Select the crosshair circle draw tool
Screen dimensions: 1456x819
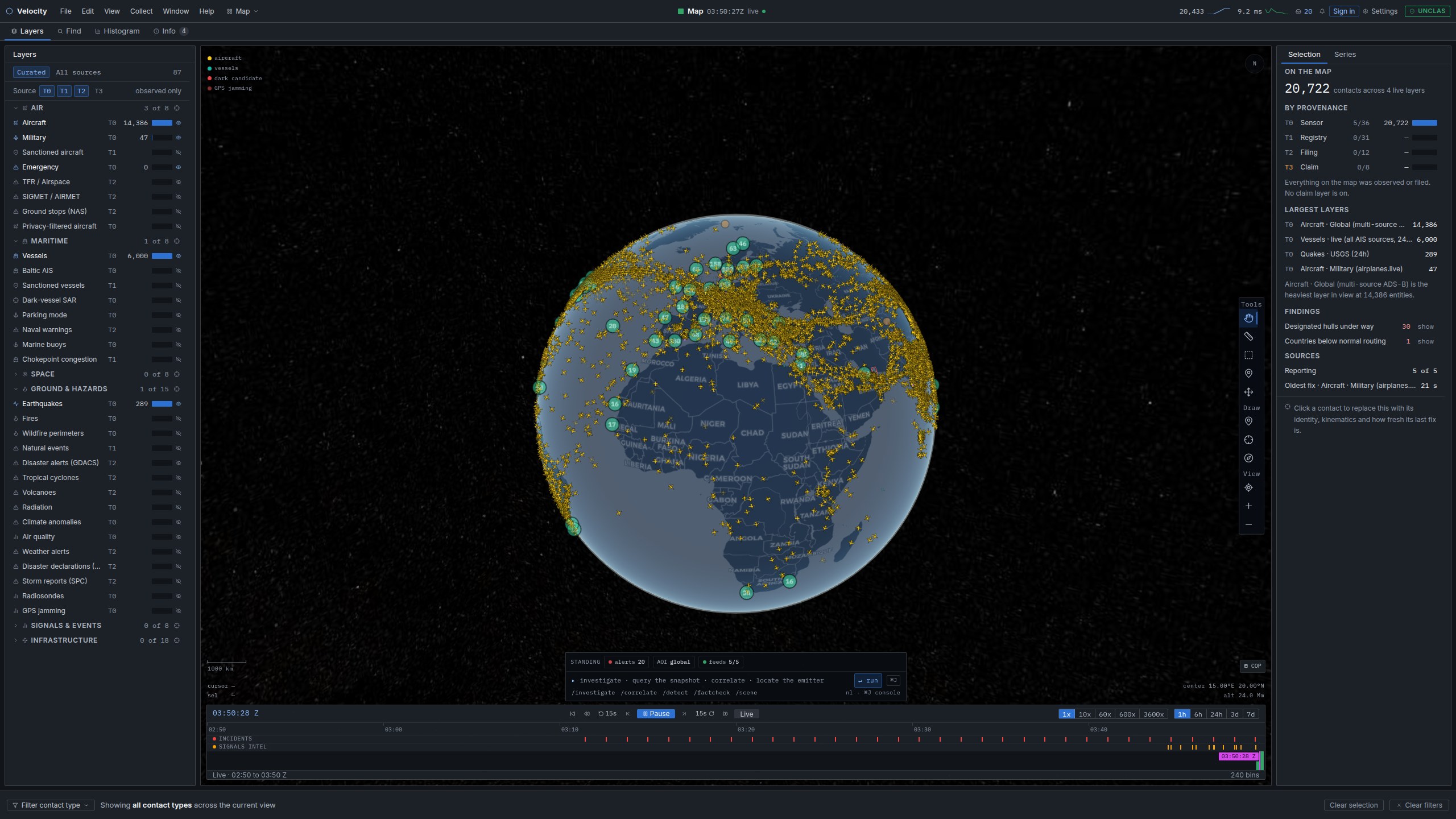point(1248,440)
